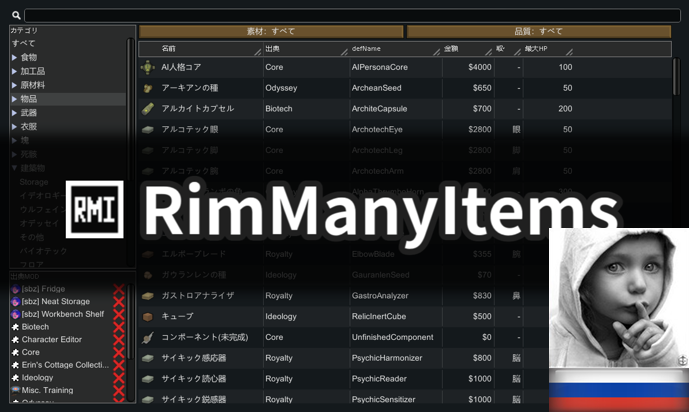Click the アーキアンの種 seed icon

[x=148, y=88]
